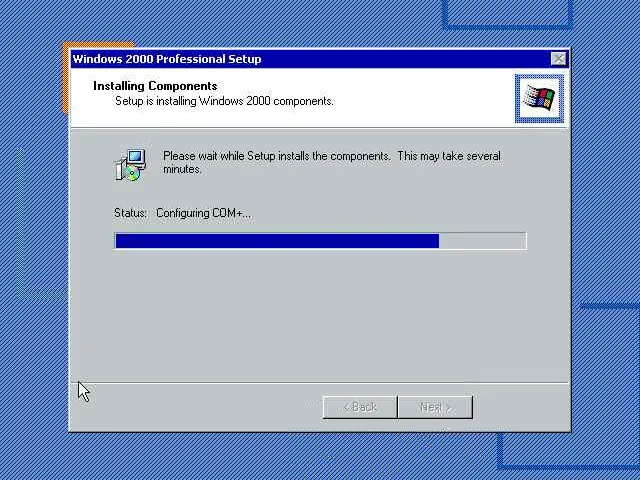
Task: Click the Windows flag logo in header
Action: 539,98
